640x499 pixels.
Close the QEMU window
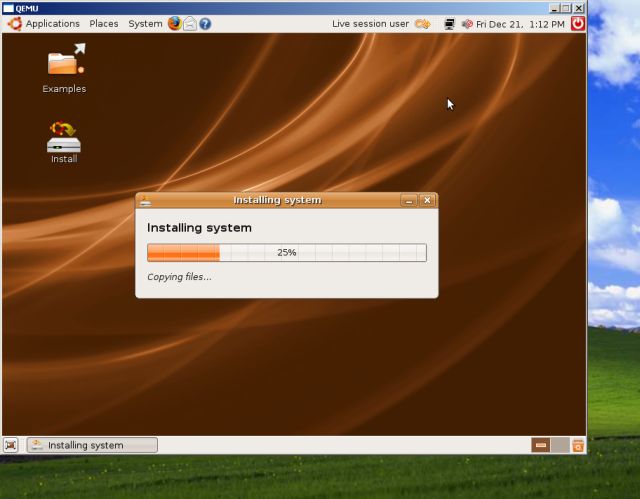(579, 8)
